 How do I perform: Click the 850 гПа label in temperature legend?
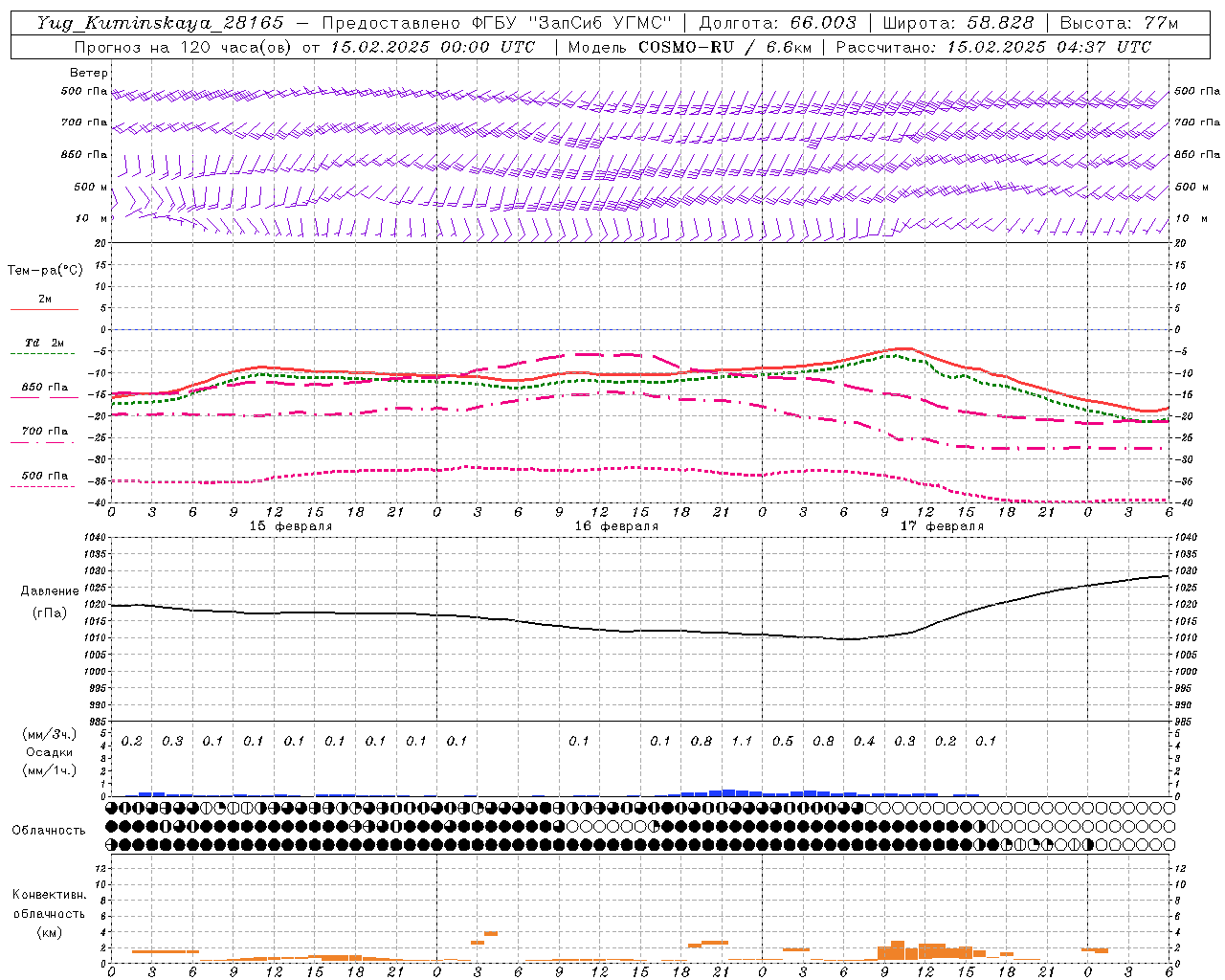[x=44, y=388]
